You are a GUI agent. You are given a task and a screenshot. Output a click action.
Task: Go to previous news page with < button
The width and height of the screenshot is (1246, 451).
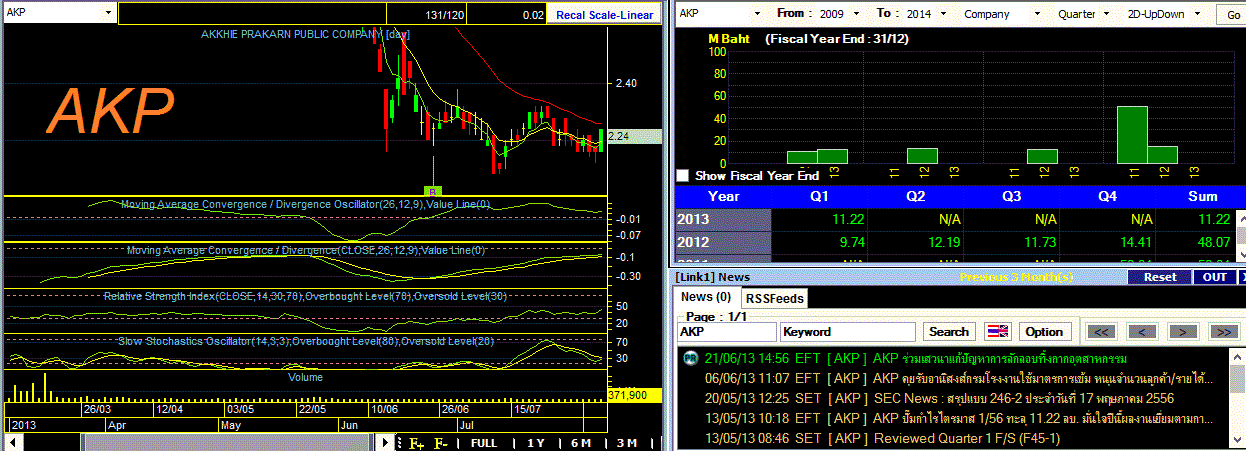coord(1141,331)
